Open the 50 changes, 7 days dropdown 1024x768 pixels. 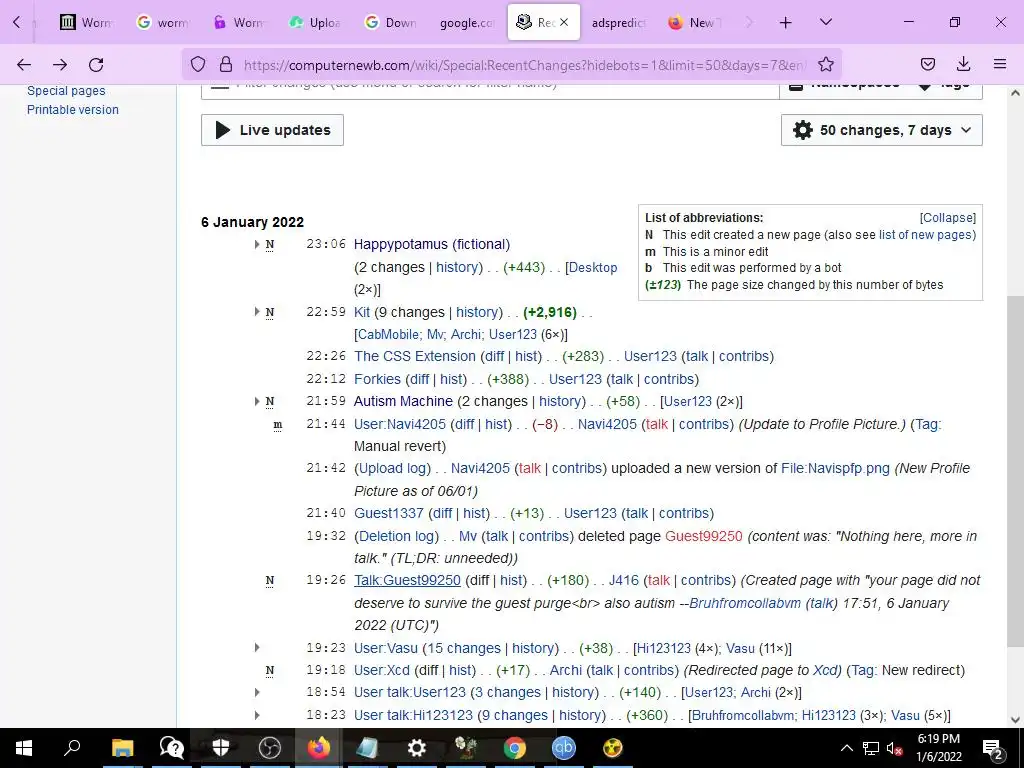[x=882, y=130]
